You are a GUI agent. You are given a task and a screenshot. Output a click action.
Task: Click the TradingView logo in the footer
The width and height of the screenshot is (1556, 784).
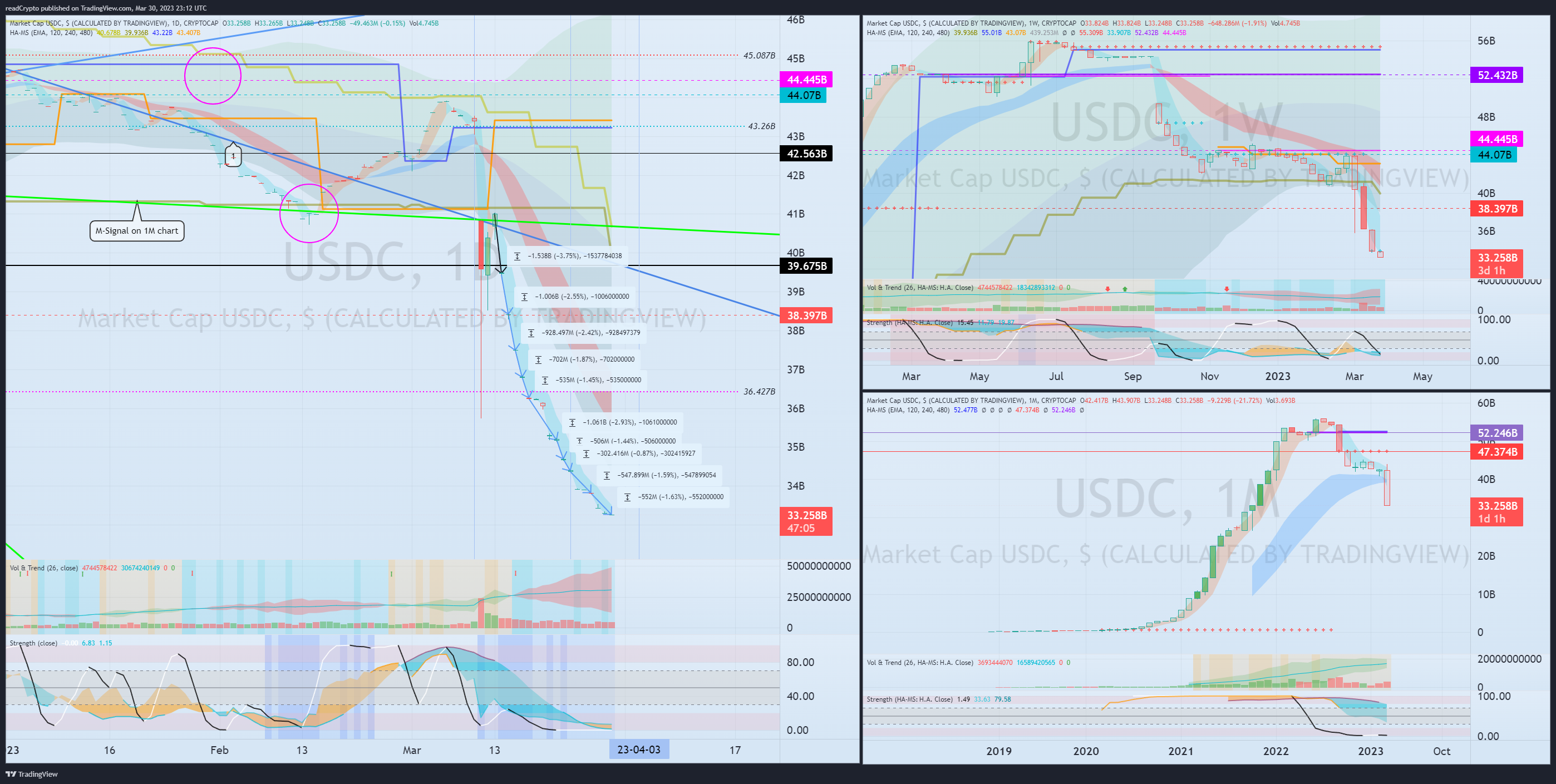click(x=31, y=774)
